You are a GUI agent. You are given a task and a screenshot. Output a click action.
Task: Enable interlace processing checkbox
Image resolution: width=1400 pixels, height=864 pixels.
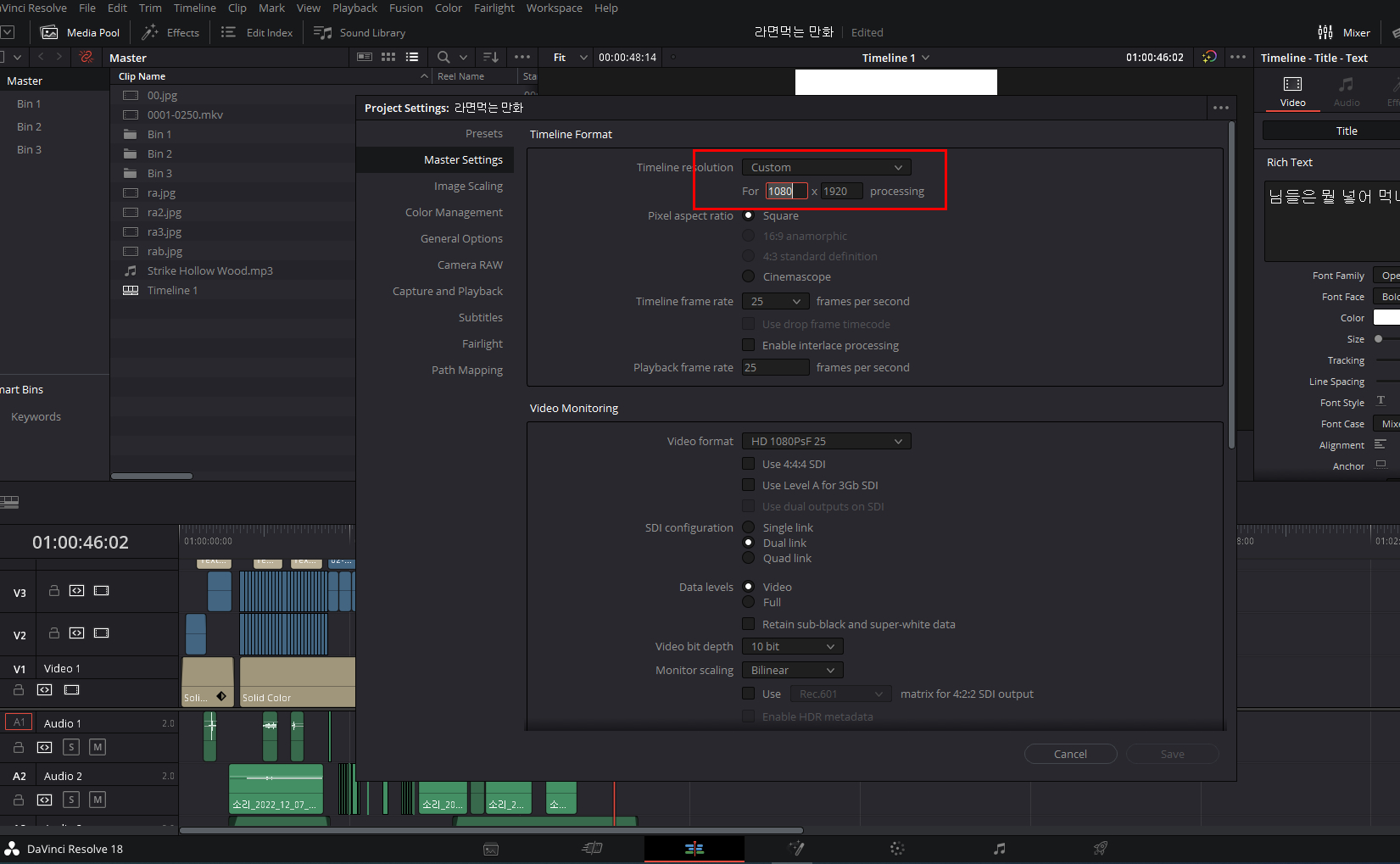(748, 345)
